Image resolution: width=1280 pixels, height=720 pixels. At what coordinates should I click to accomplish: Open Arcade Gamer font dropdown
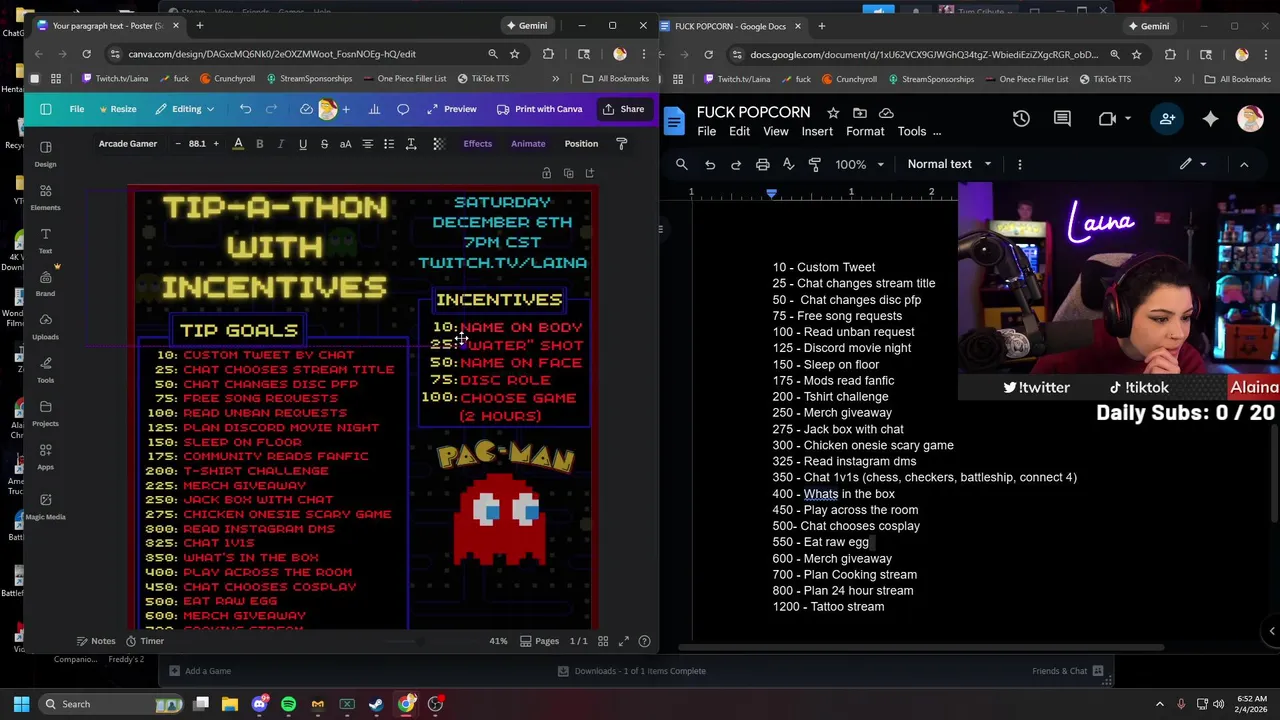[128, 144]
